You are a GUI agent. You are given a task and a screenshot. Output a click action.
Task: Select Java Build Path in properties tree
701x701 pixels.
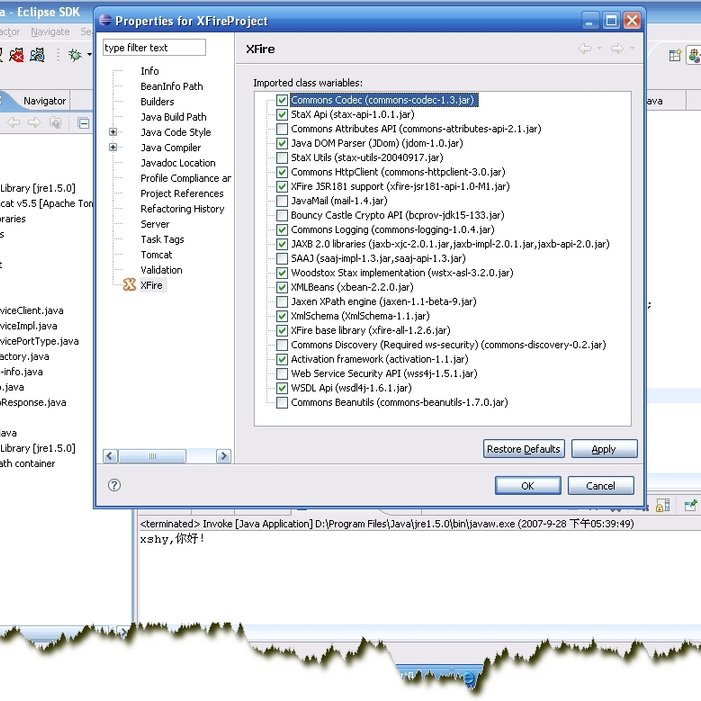pyautogui.click(x=173, y=117)
